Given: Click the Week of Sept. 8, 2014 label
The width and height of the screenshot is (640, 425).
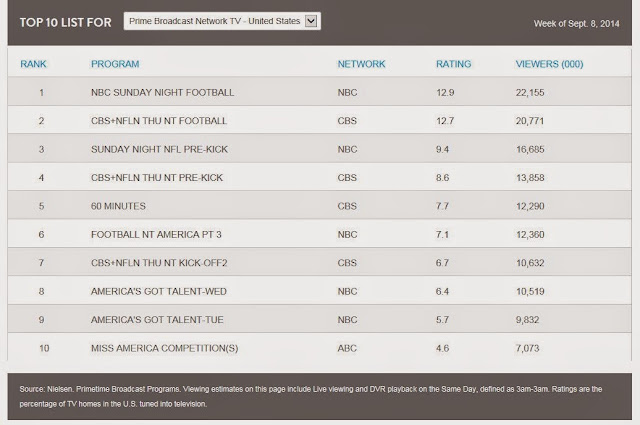Looking at the screenshot, I should click(576, 24).
